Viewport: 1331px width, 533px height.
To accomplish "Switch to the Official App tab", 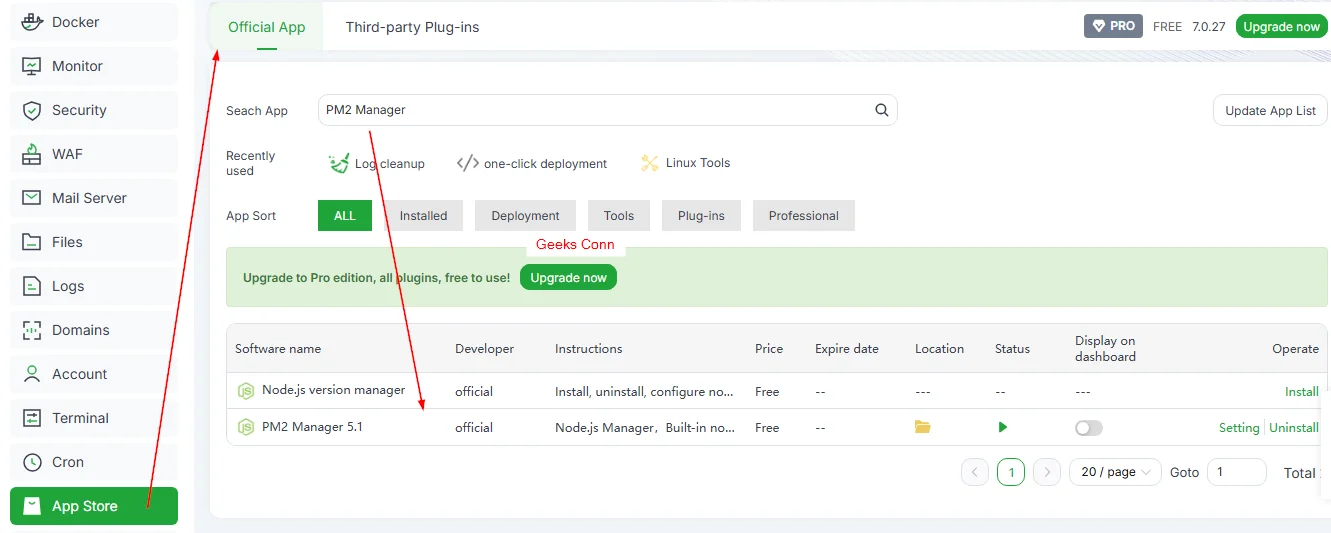I will pos(267,27).
